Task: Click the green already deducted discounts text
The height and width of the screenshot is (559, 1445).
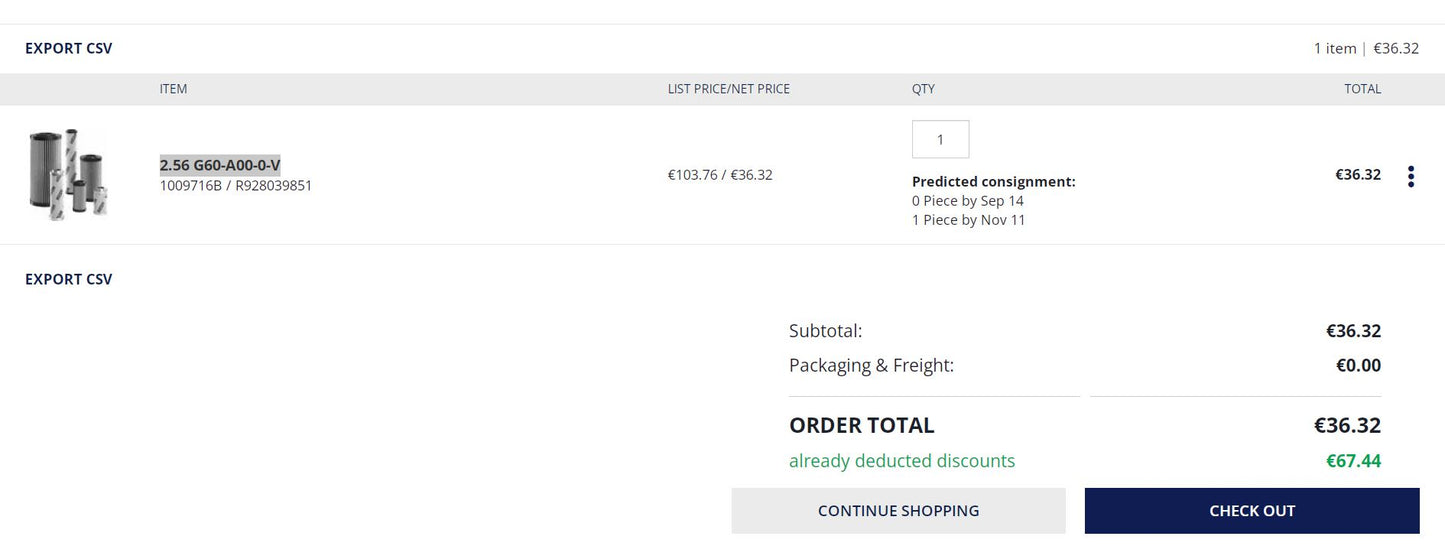Action: pyautogui.click(x=901, y=461)
